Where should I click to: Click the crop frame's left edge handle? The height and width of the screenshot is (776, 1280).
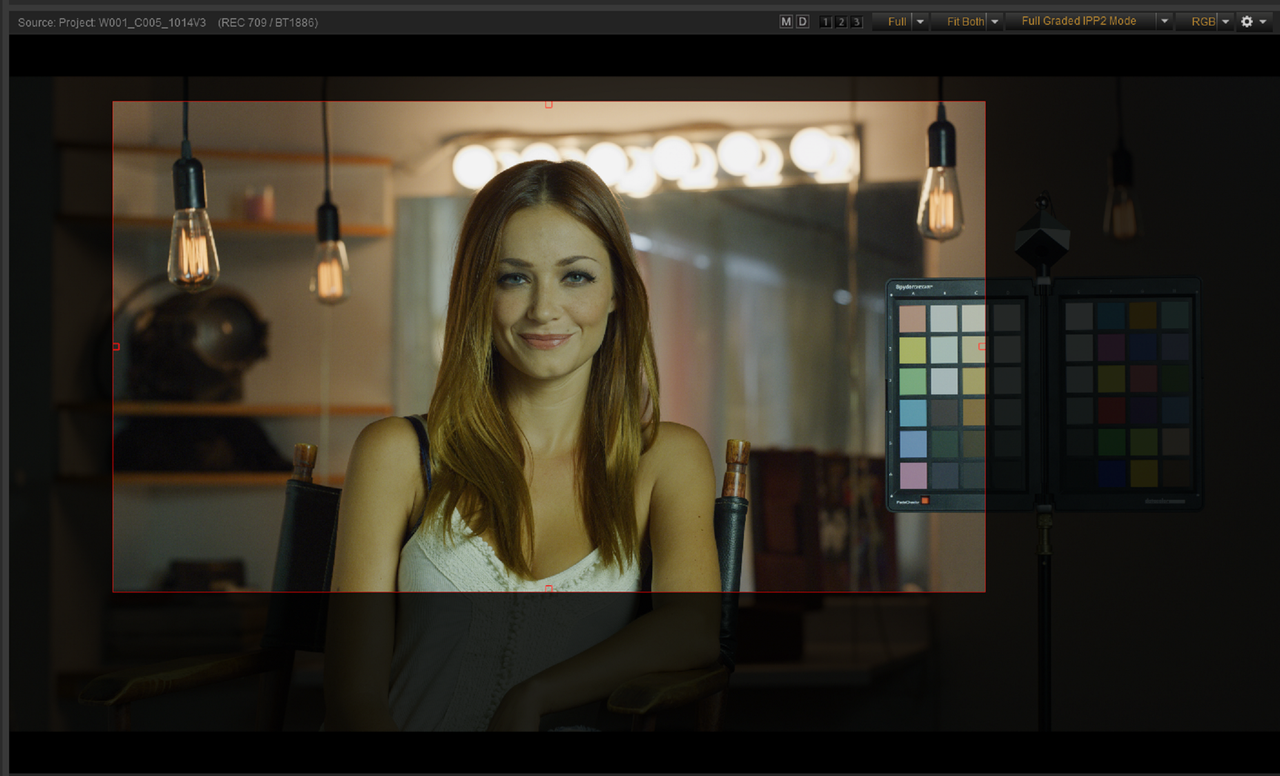[x=116, y=347]
